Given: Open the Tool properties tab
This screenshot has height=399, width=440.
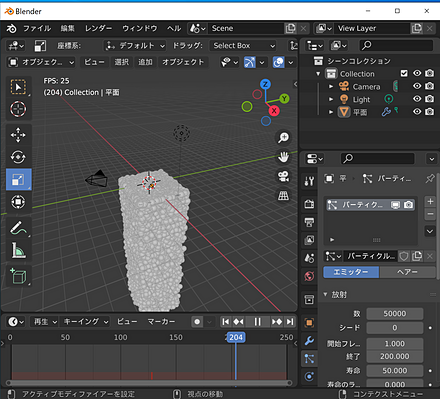Looking at the screenshot, I should coord(309,181).
